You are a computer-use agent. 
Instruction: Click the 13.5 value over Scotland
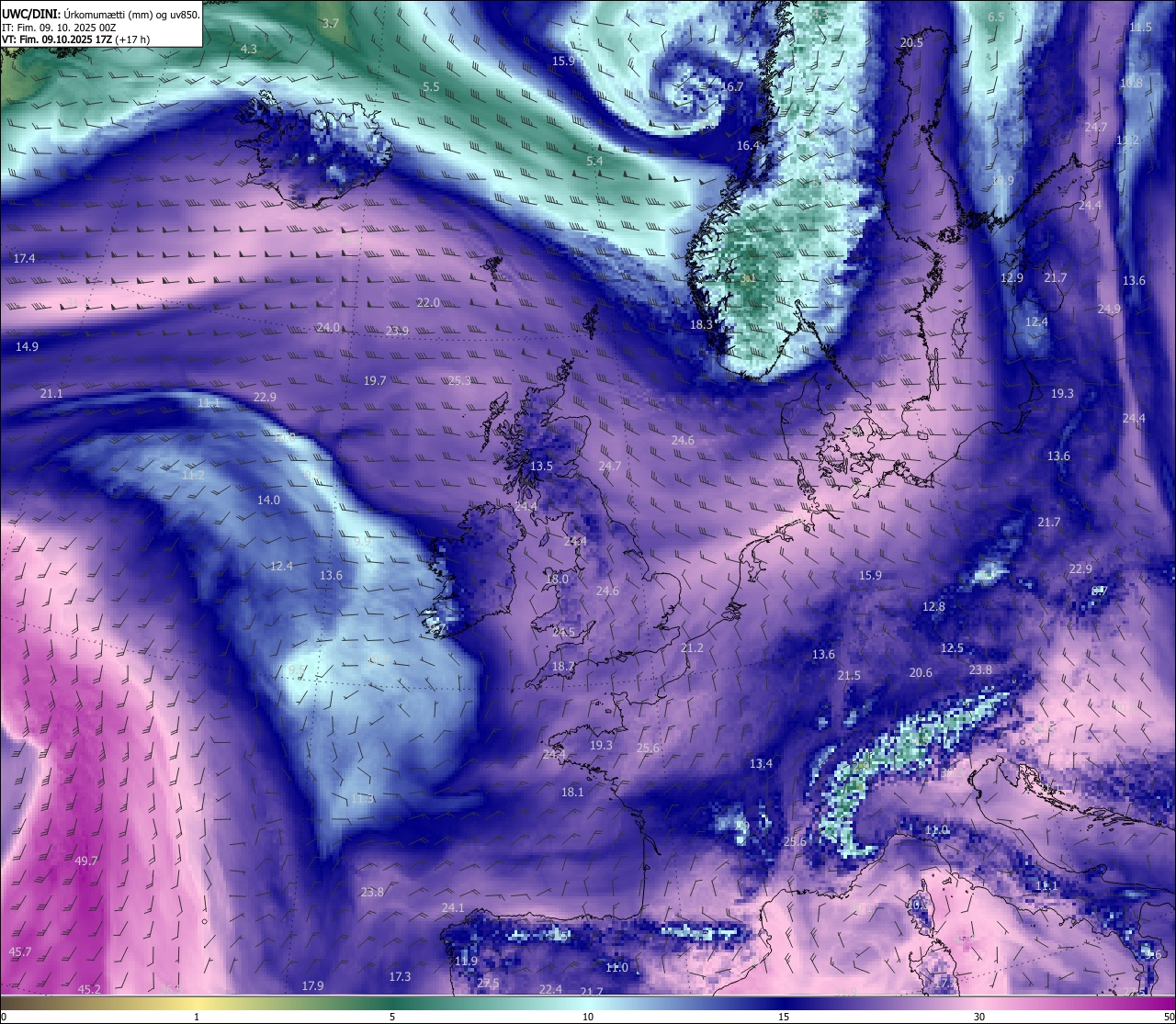tap(542, 467)
